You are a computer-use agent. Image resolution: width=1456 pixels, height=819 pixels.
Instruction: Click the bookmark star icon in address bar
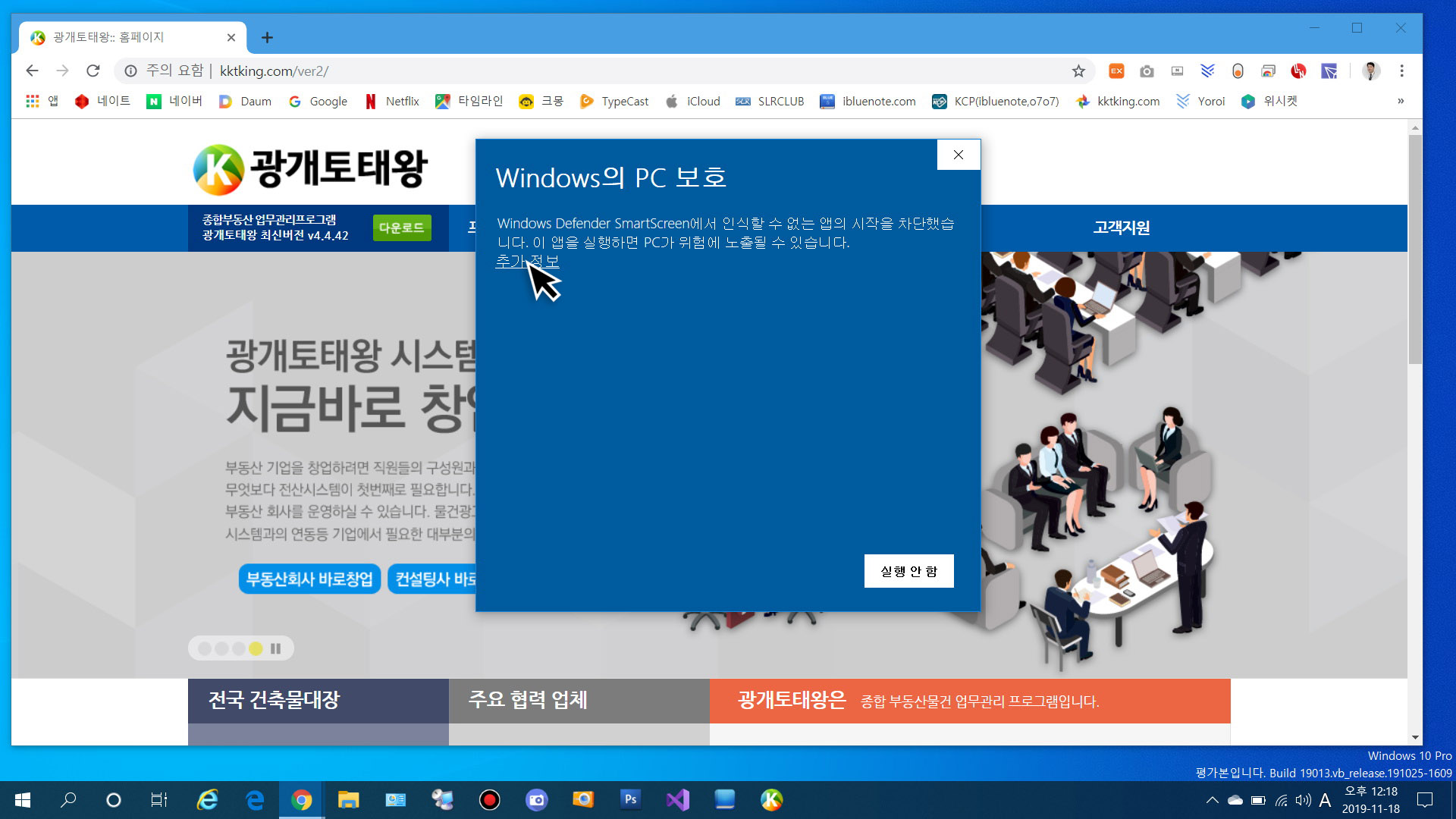point(1078,71)
